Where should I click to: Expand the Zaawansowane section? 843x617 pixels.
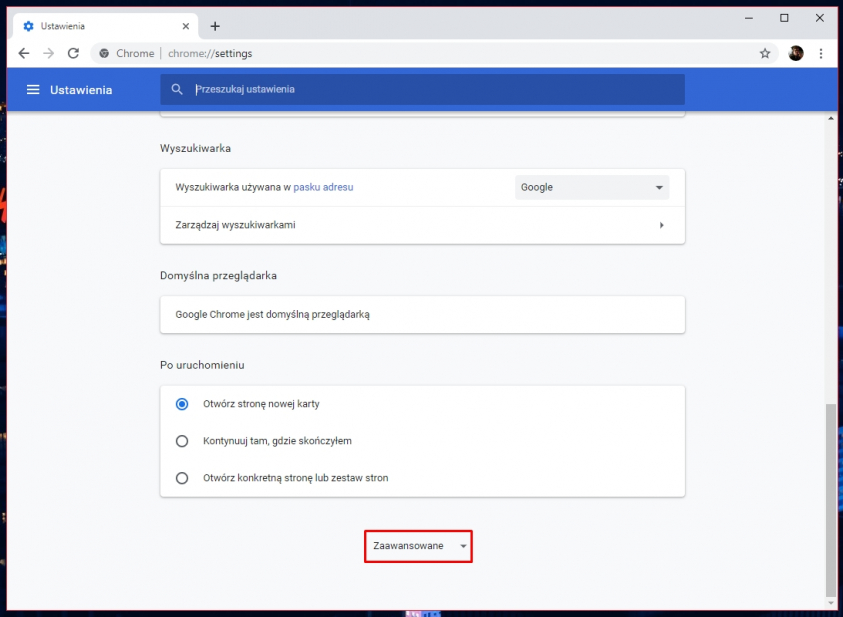[x=417, y=546]
